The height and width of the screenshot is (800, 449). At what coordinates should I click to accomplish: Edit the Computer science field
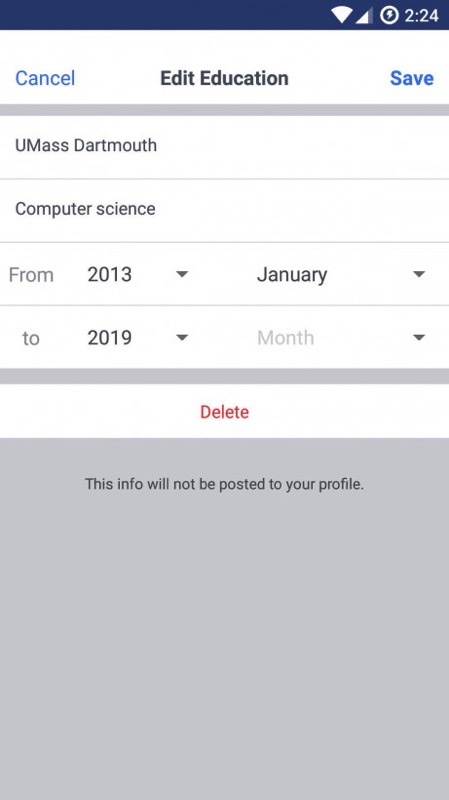pos(224,209)
